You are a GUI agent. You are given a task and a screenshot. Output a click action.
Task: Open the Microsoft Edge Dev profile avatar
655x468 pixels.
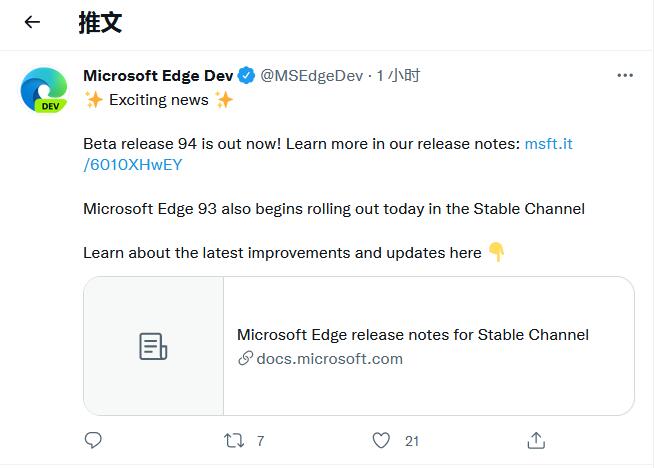coord(44,92)
